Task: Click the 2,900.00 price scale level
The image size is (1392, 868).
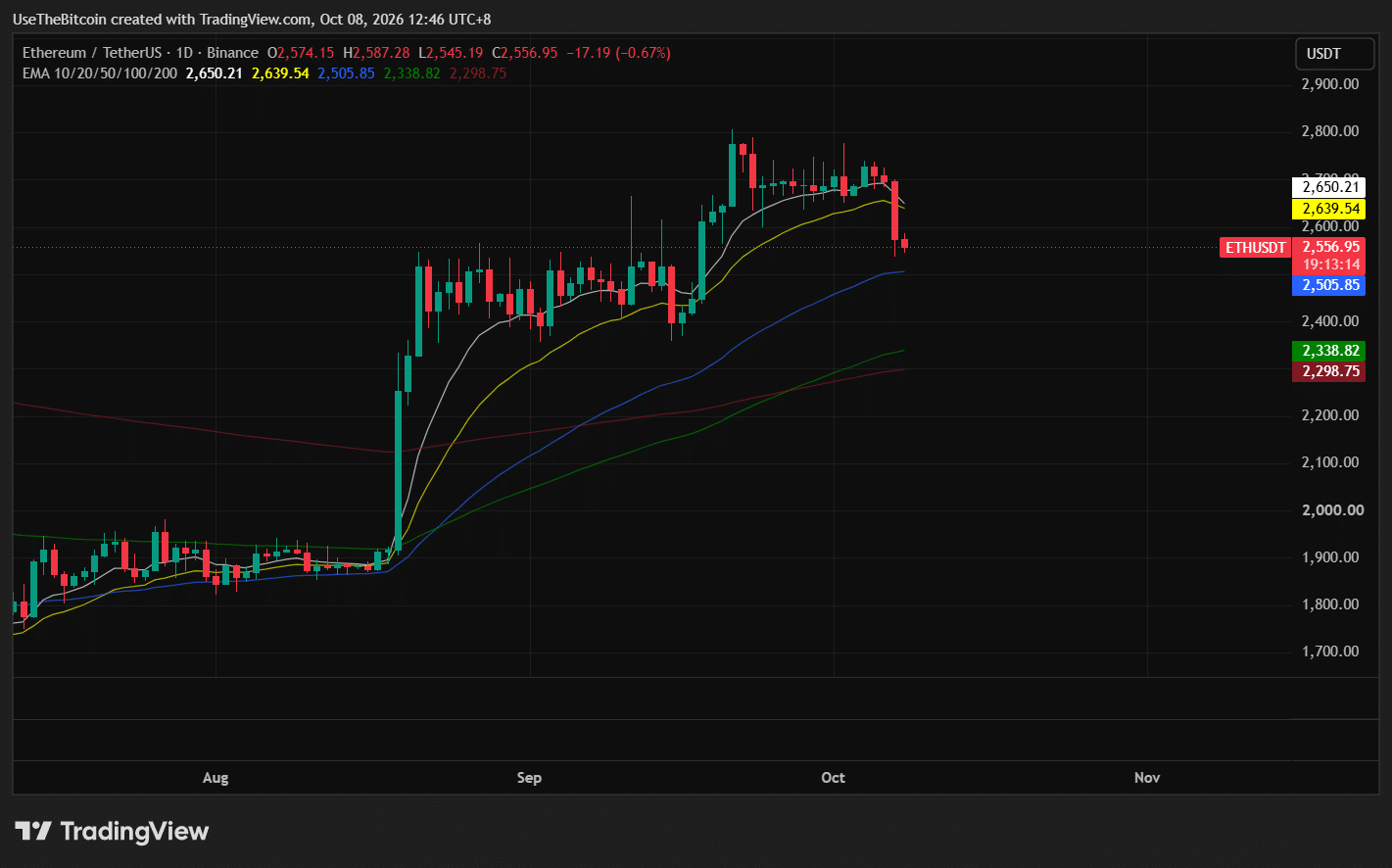Action: coord(1329,84)
